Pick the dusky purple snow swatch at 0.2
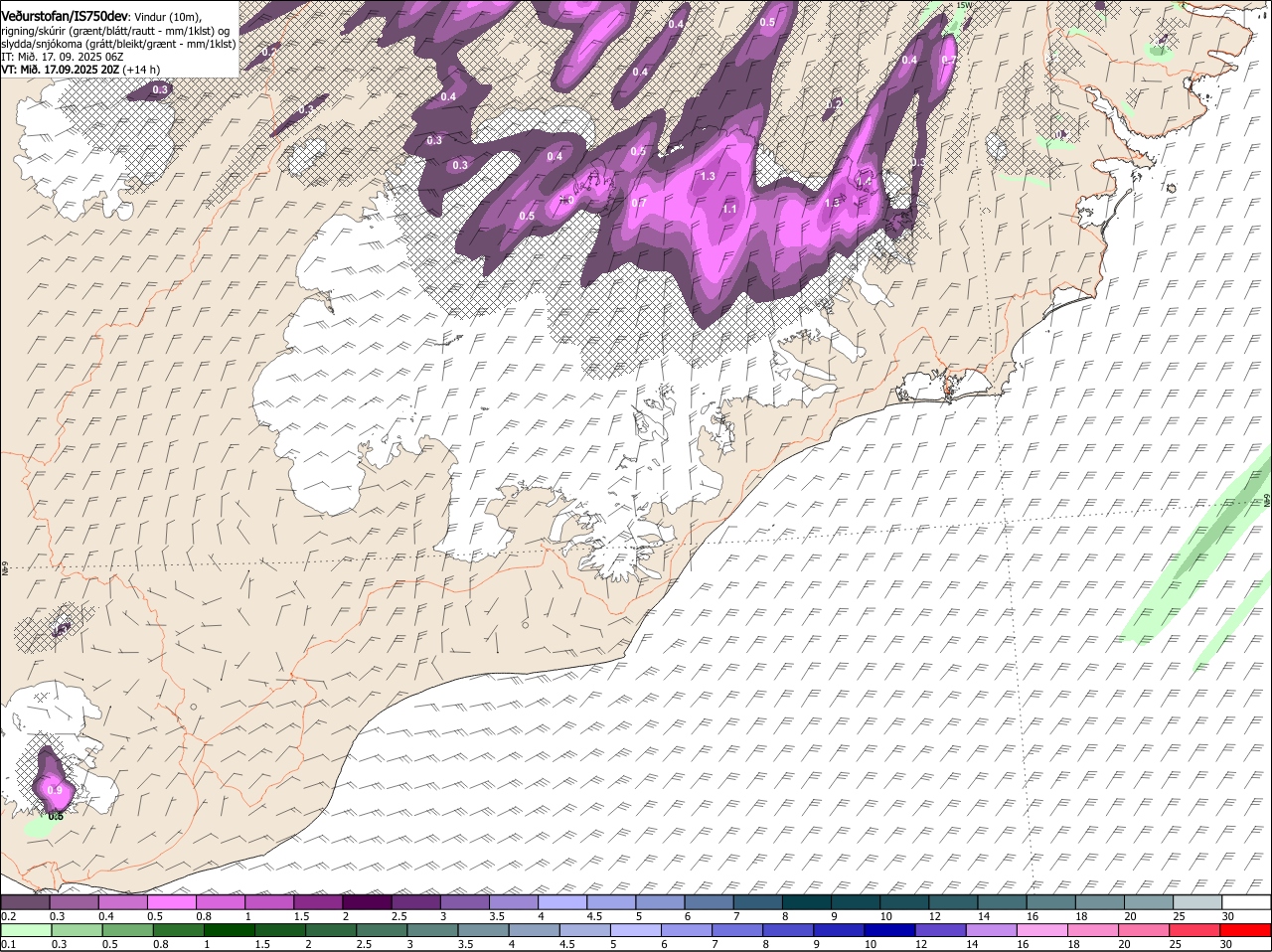This screenshot has height=952, width=1272. [x=25, y=902]
